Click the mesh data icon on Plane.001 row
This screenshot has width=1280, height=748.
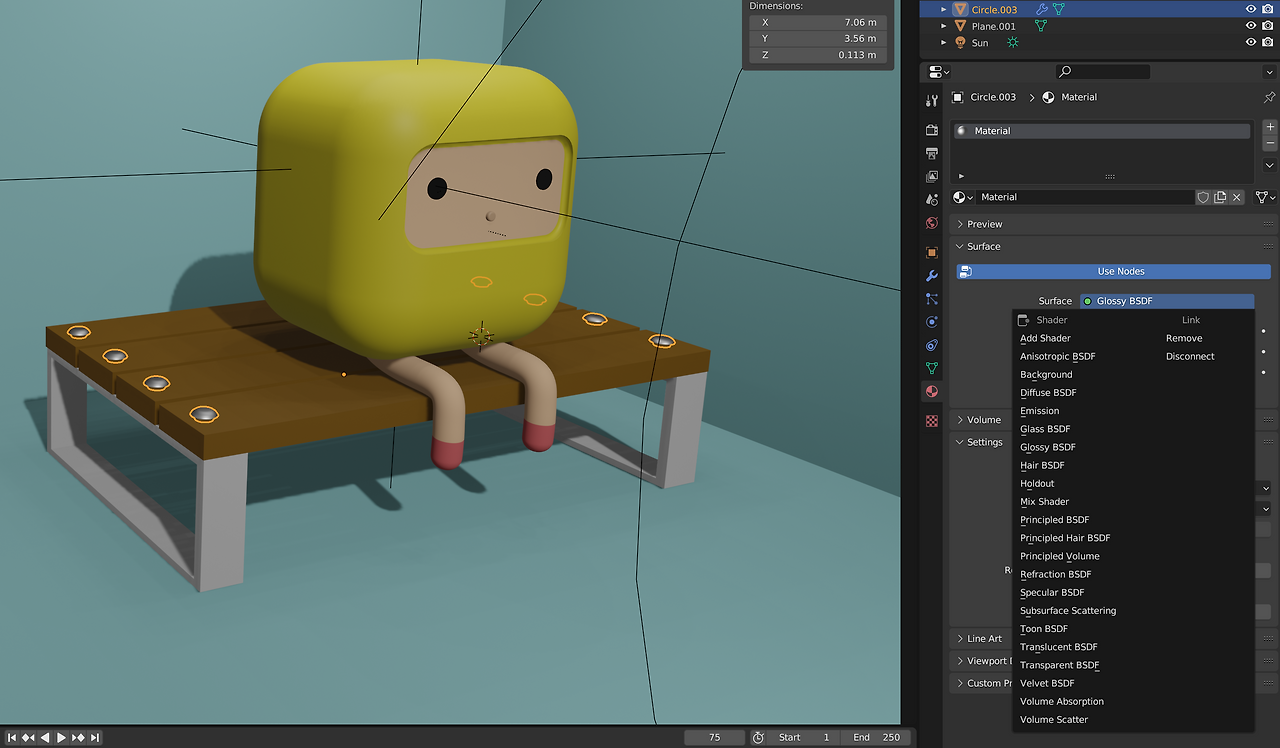[x=1041, y=26]
